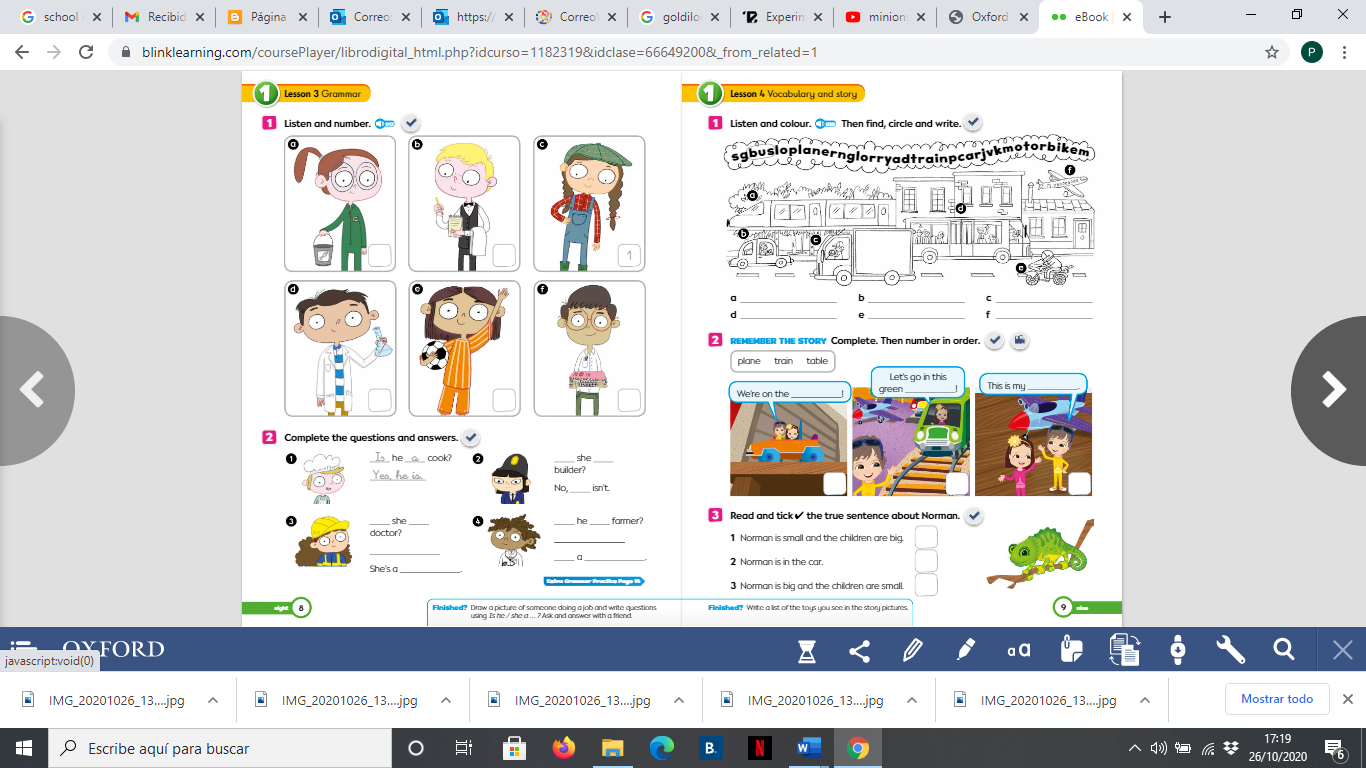Click the share icon on the bottom toolbar
The width and height of the screenshot is (1366, 768).
pos(858,650)
